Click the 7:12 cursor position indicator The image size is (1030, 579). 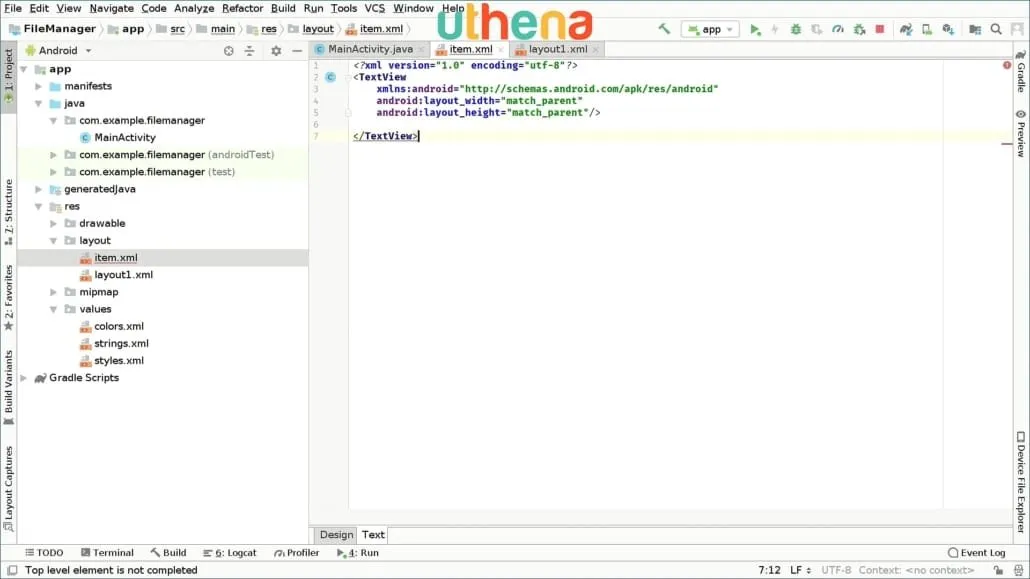click(769, 570)
